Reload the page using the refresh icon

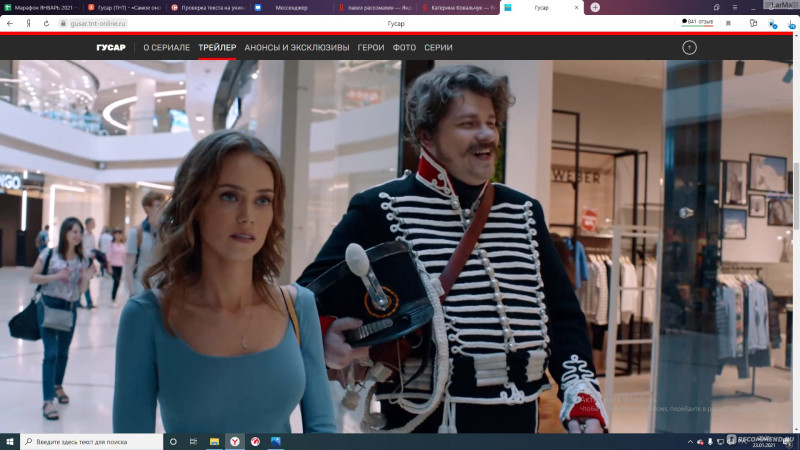click(x=46, y=22)
